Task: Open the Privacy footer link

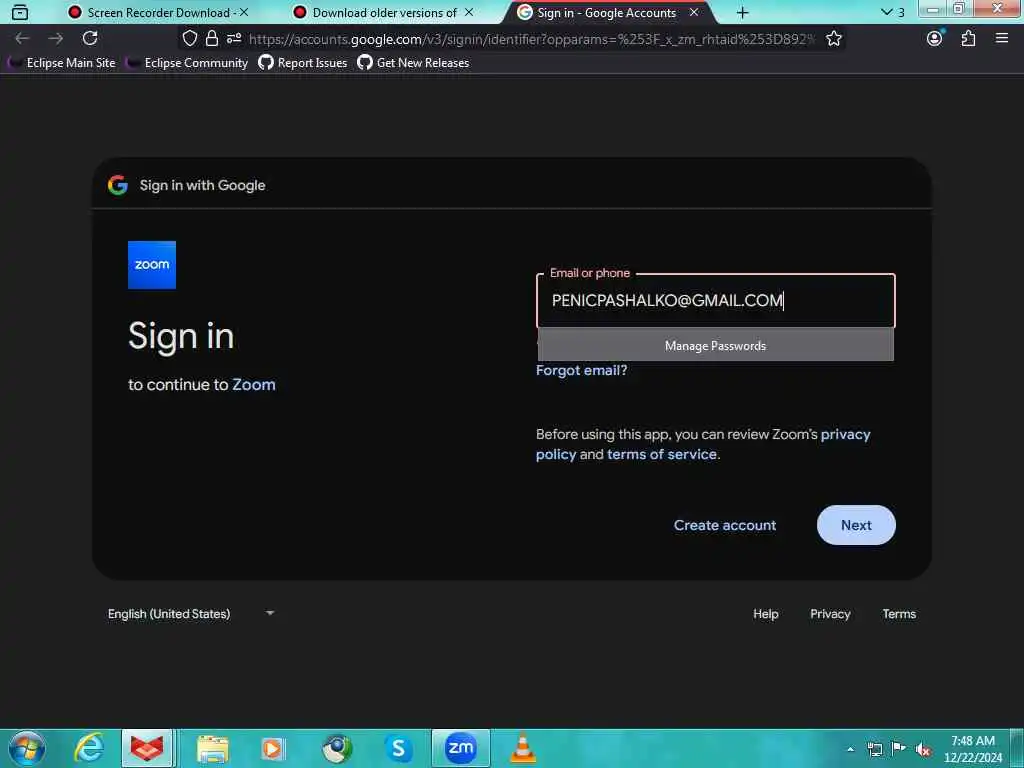Action: 830,614
